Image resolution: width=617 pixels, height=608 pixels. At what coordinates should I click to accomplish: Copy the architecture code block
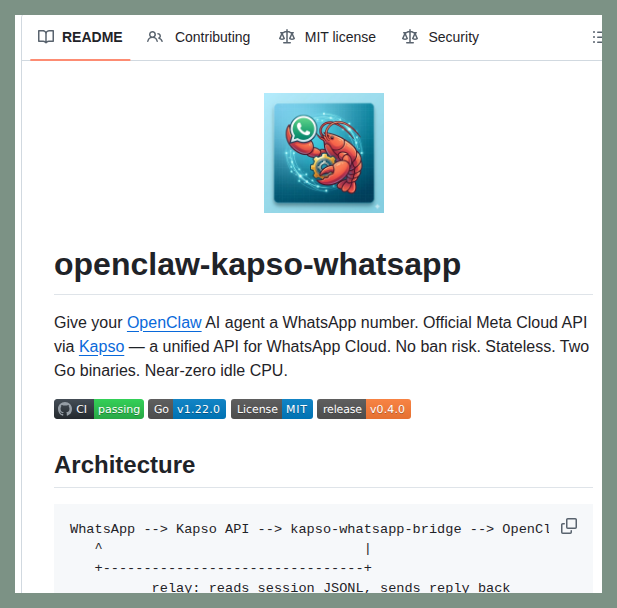pos(569,526)
